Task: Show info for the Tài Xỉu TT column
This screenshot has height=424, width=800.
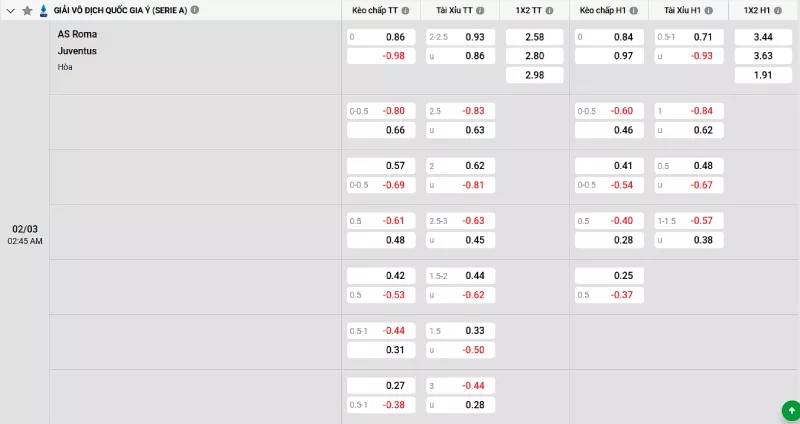Action: click(479, 10)
